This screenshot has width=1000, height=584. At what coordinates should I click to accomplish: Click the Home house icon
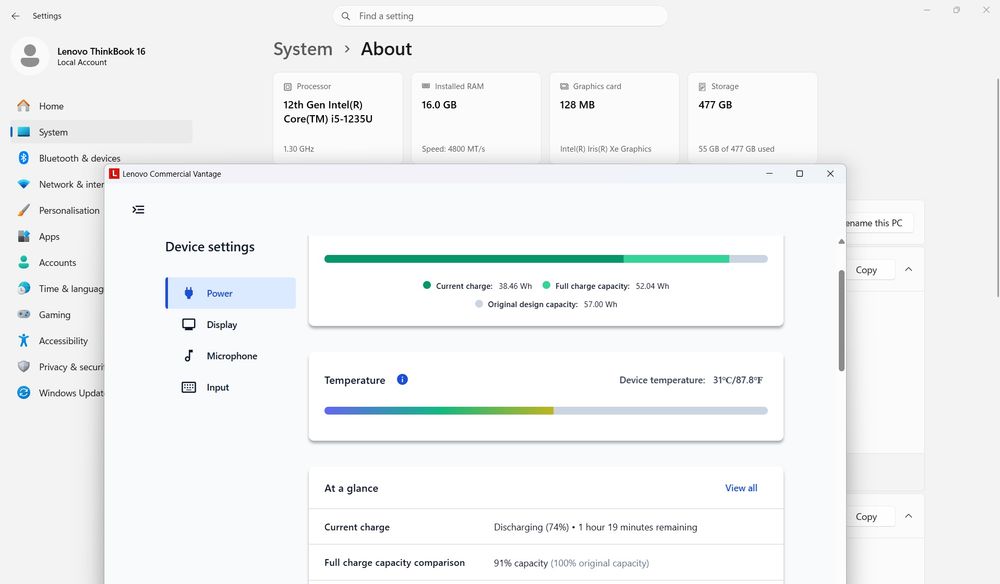[x=24, y=106]
